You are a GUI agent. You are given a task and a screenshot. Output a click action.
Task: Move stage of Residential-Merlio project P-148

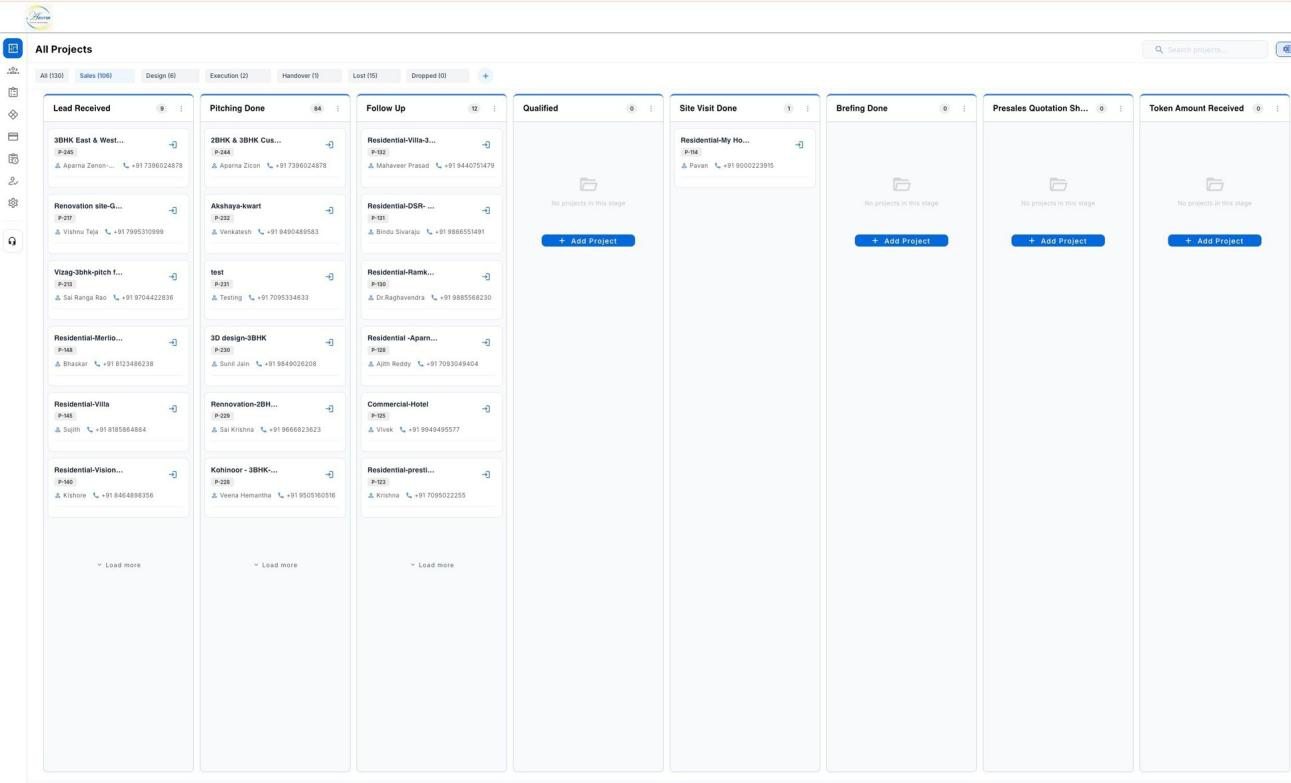[x=173, y=342]
